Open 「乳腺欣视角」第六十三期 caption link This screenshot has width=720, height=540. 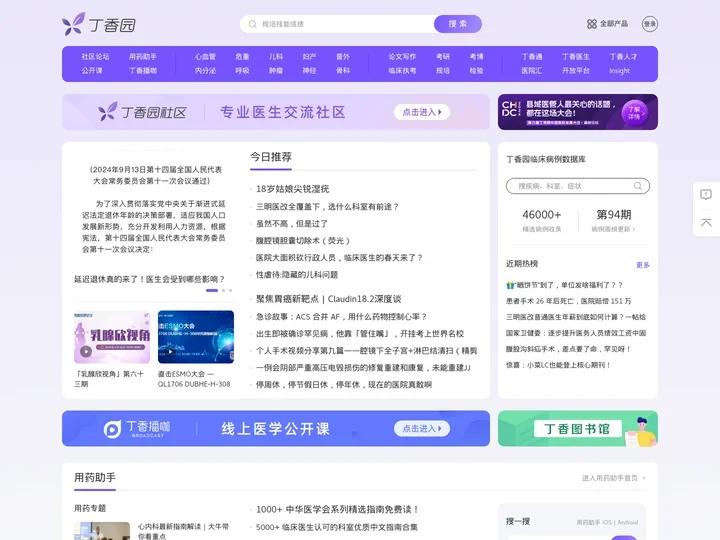(109, 379)
